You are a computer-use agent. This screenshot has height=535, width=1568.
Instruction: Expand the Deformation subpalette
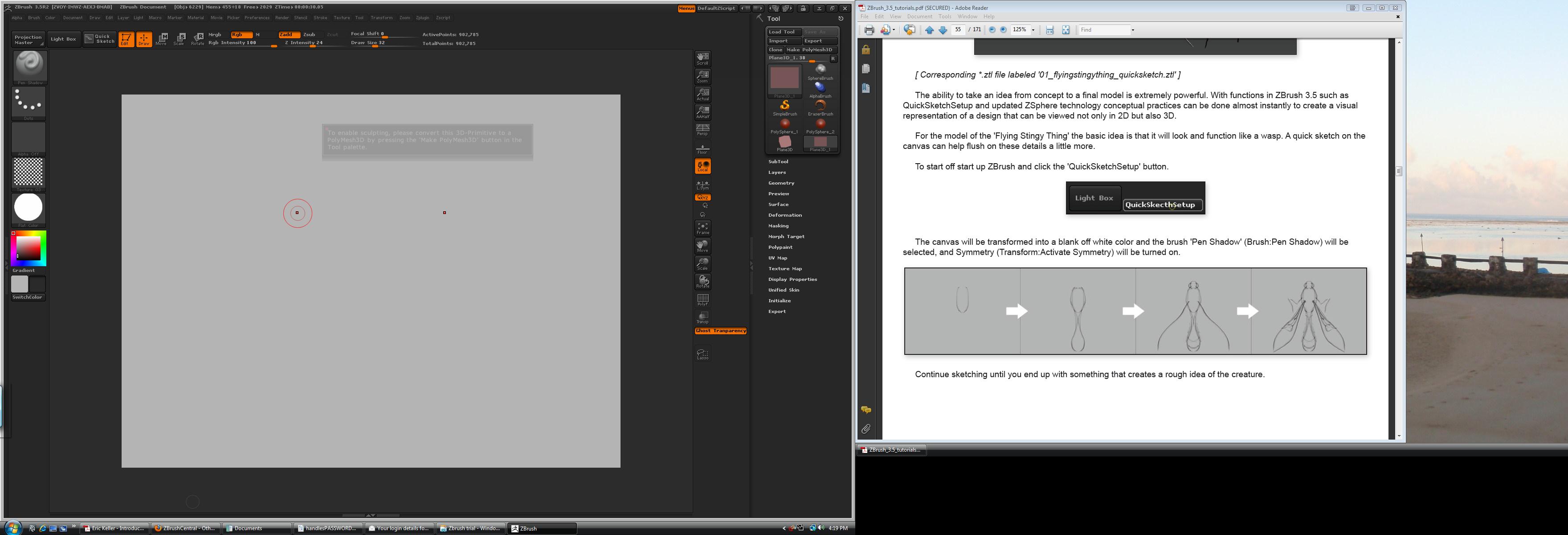[x=784, y=215]
